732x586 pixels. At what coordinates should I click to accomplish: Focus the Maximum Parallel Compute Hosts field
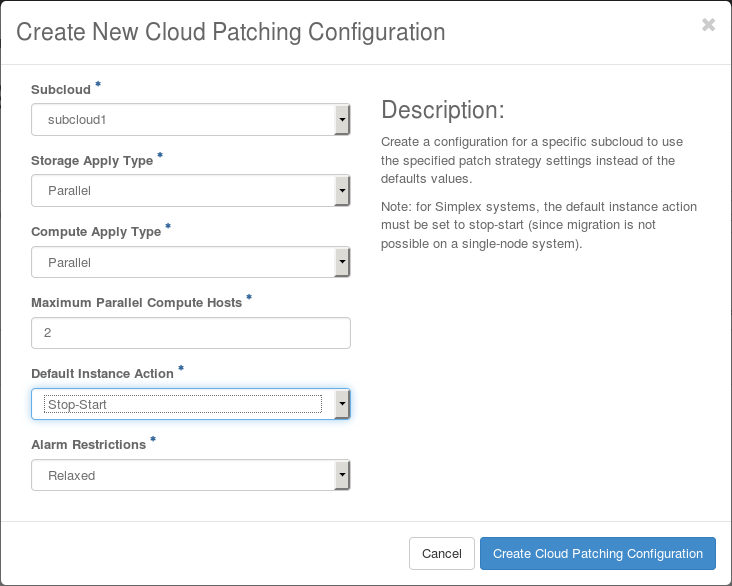[190, 333]
